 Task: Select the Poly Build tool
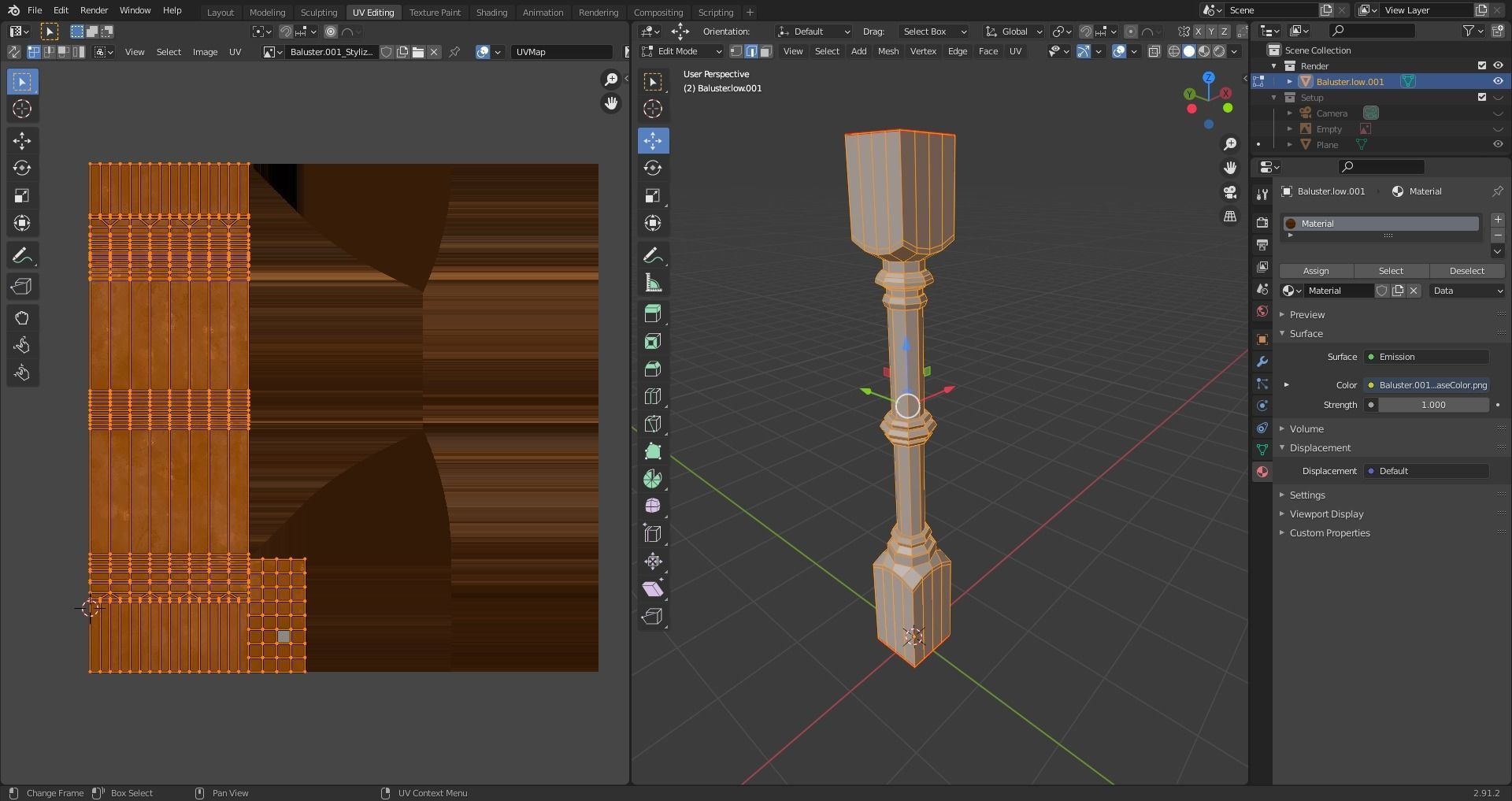[653, 451]
